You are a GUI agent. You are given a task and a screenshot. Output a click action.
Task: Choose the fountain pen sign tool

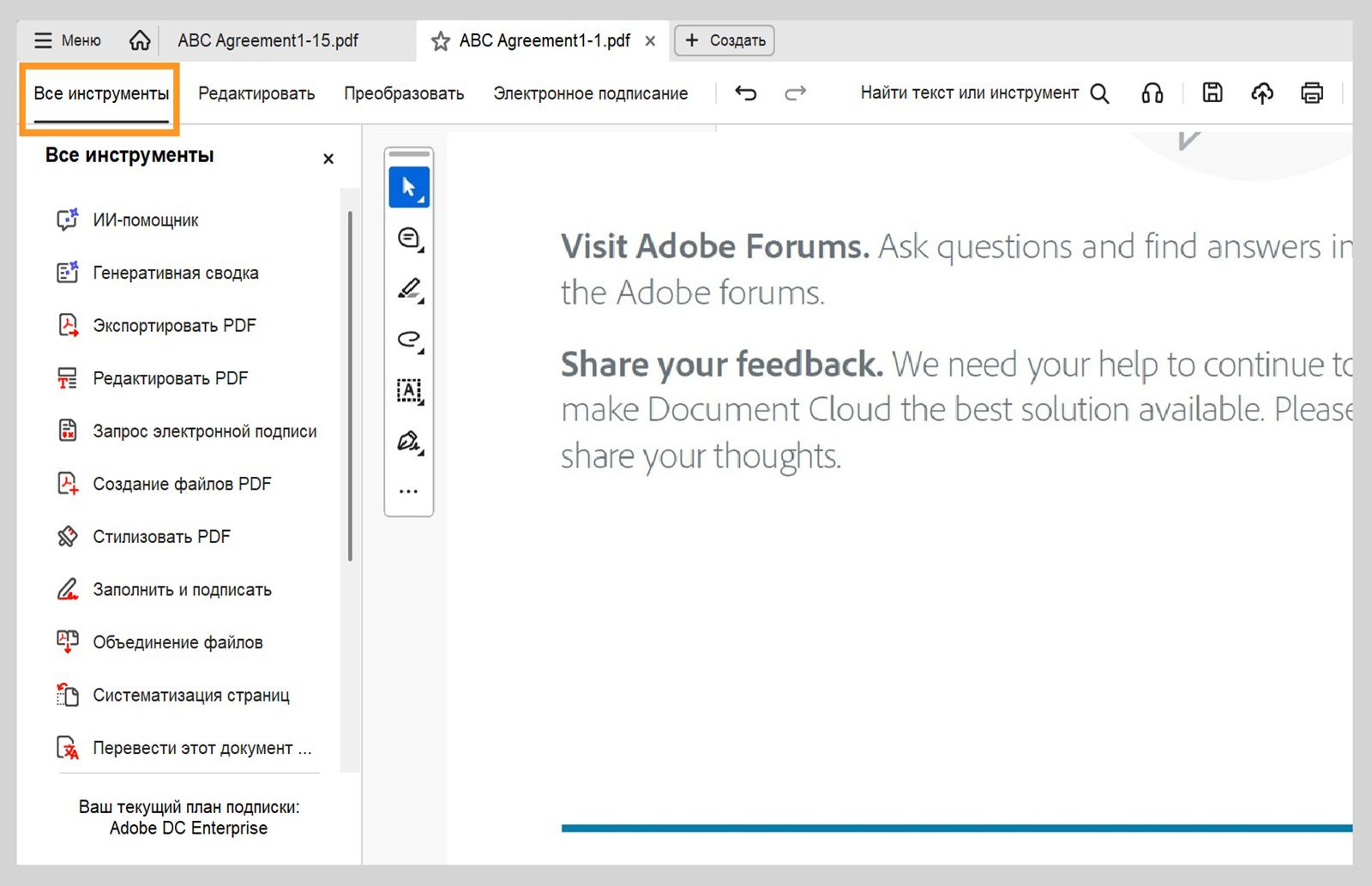409,442
